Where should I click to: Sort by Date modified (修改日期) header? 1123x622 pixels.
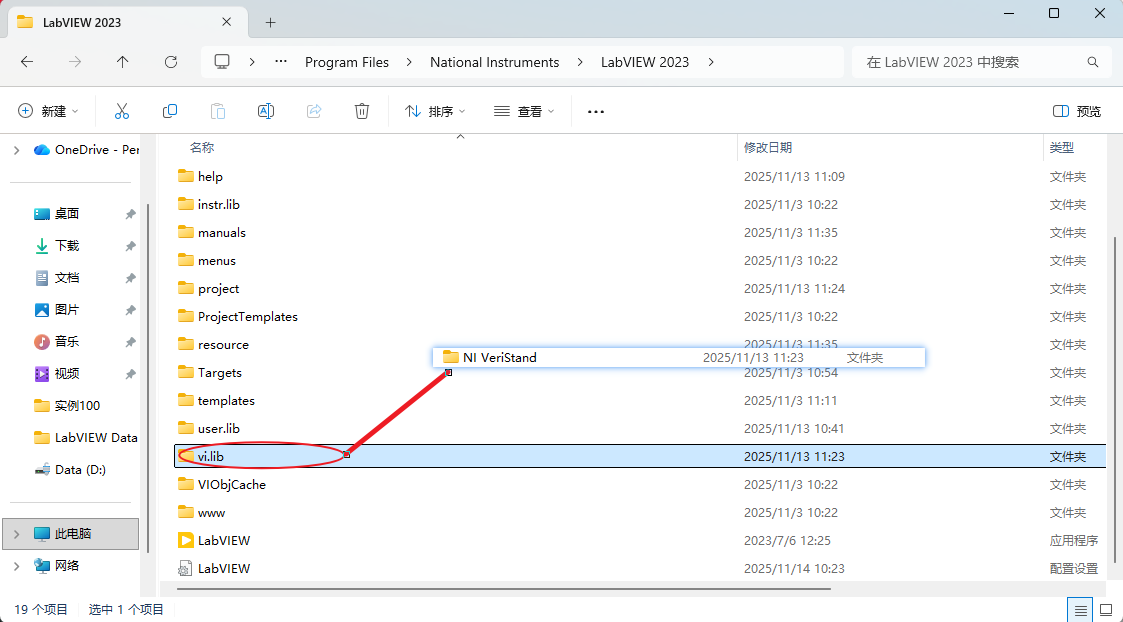(767, 148)
